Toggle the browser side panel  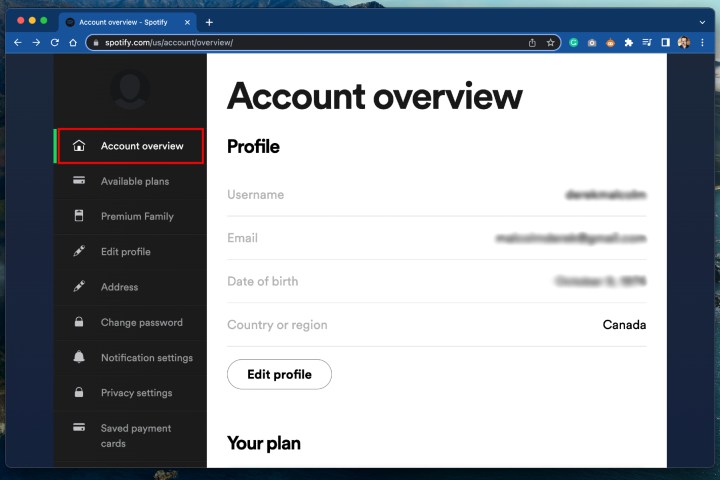[x=665, y=43]
